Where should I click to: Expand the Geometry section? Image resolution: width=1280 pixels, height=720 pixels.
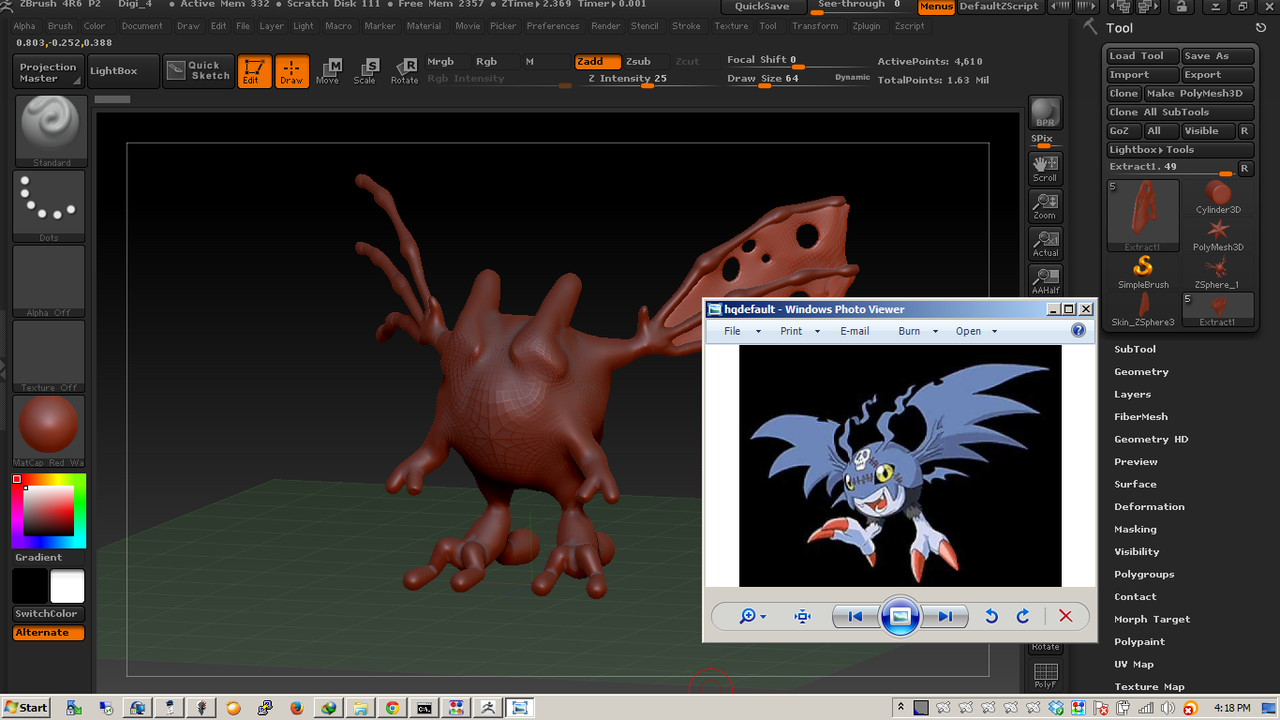coord(1141,372)
